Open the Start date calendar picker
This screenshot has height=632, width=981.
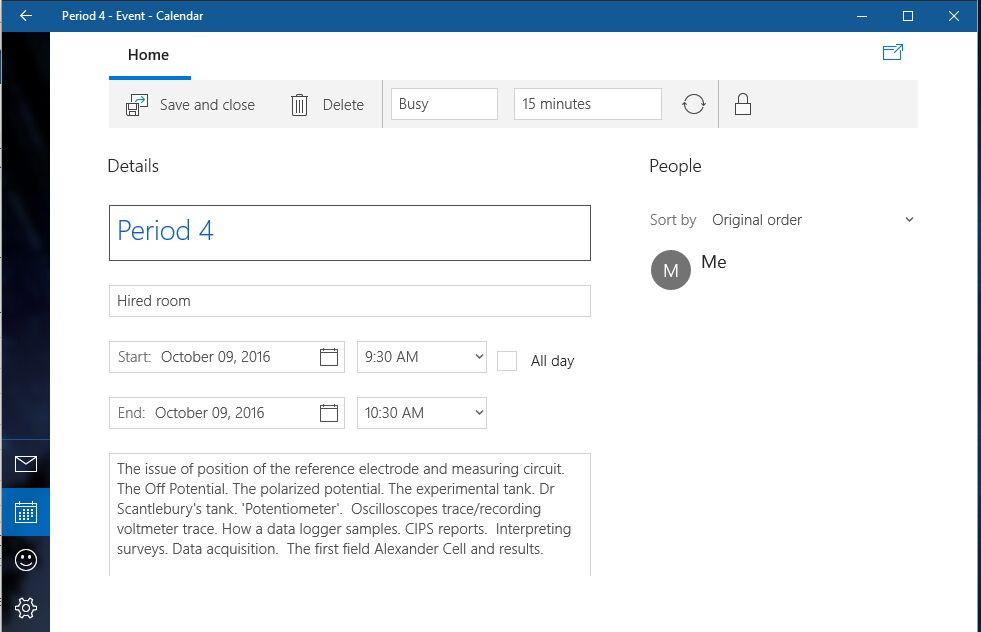[328, 357]
